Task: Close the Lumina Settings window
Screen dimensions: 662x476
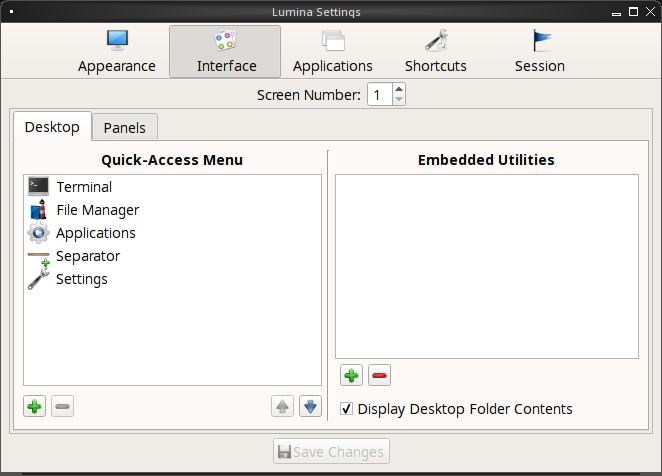Action: (x=651, y=12)
